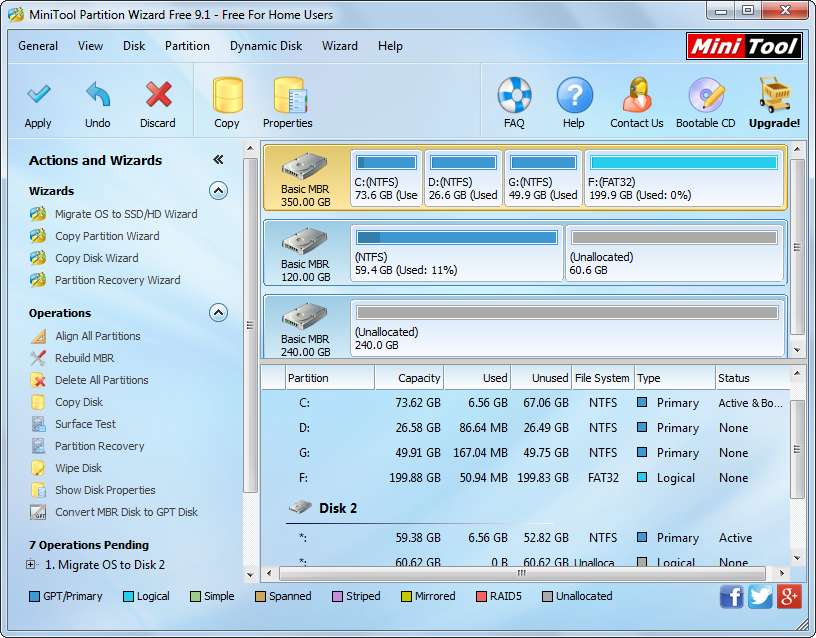Viewport: 816px width, 638px height.
Task: Collapse the Operations section
Action: pyautogui.click(x=219, y=313)
